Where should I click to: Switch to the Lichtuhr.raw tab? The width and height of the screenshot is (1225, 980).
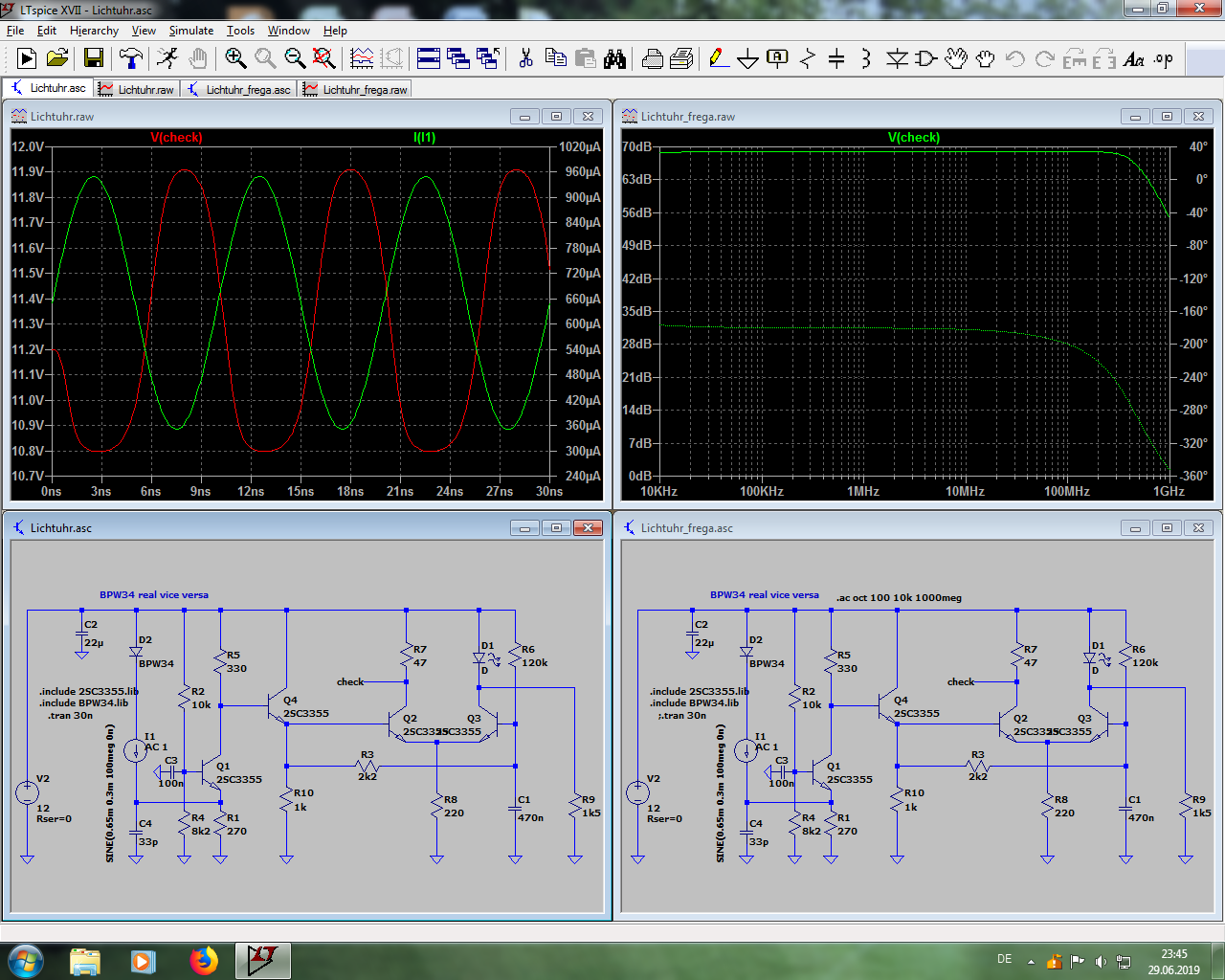(x=136, y=89)
